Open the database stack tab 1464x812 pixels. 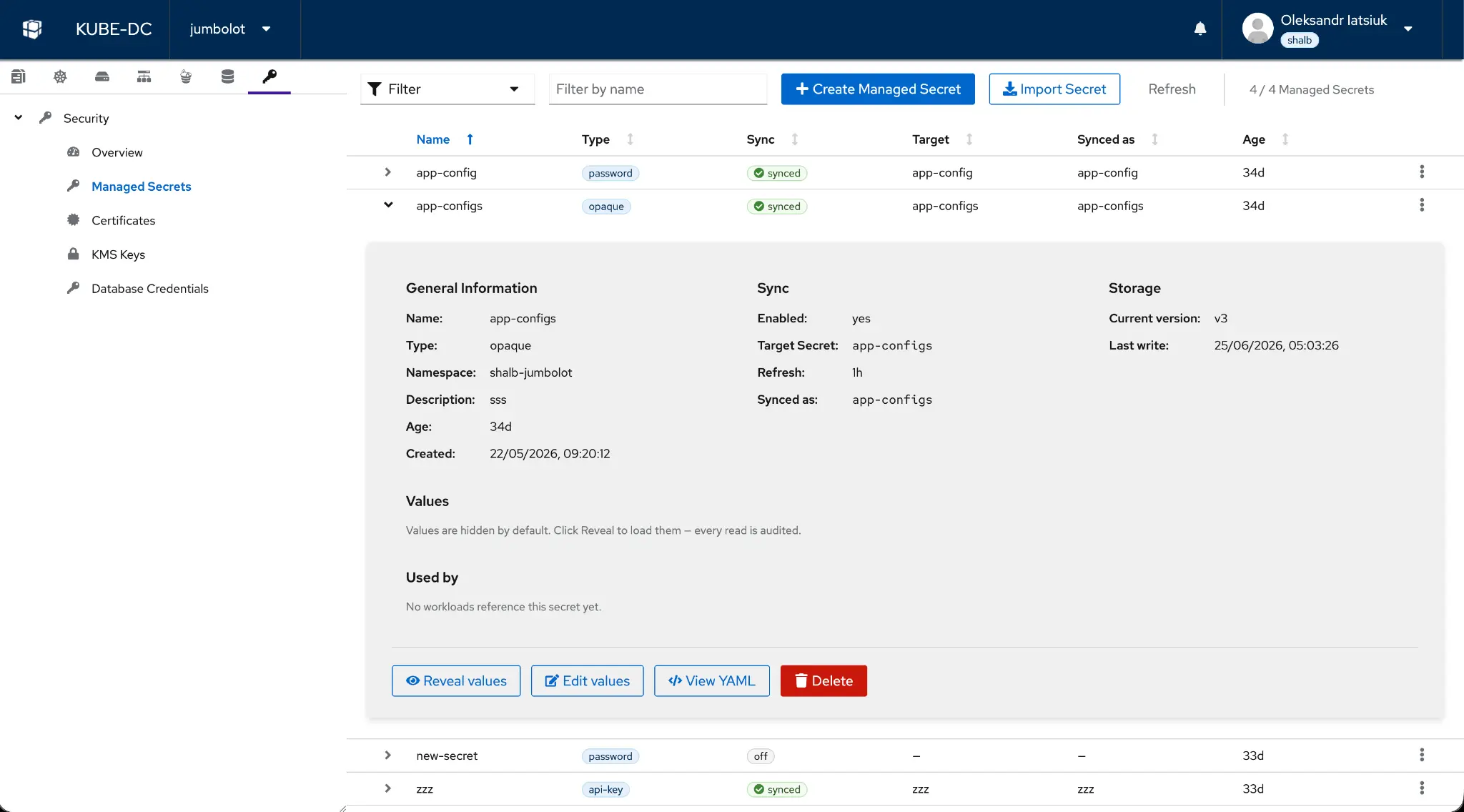point(227,76)
